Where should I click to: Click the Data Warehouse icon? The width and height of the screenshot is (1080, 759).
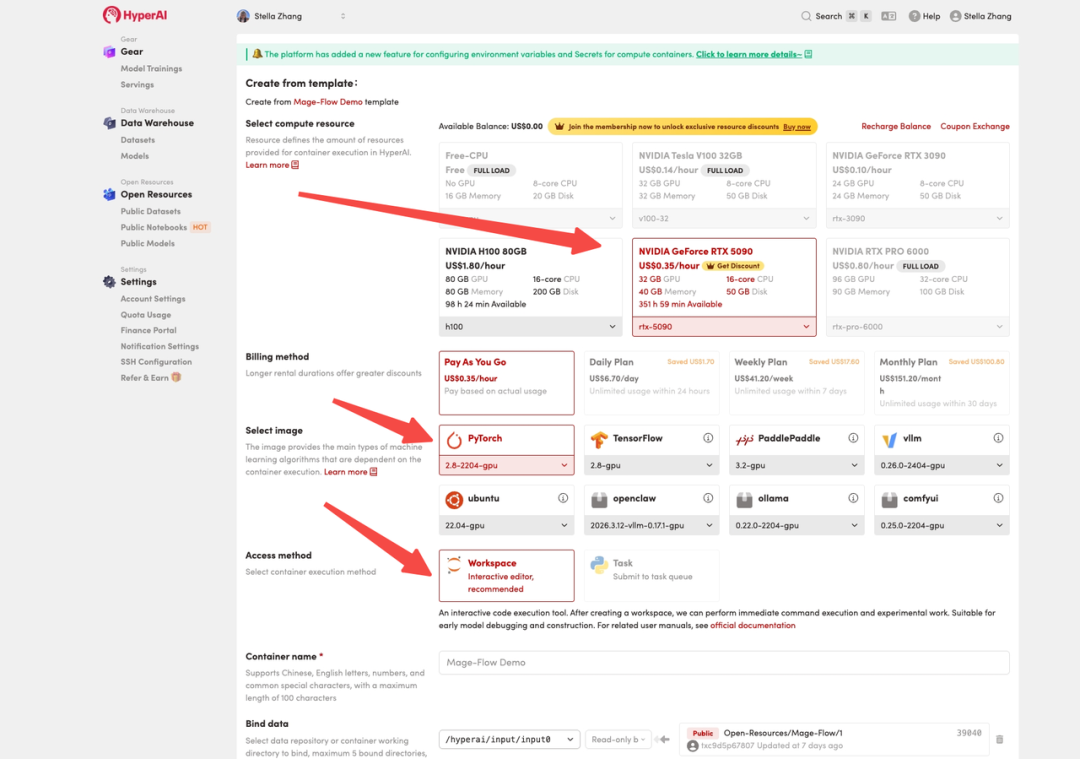pos(109,123)
